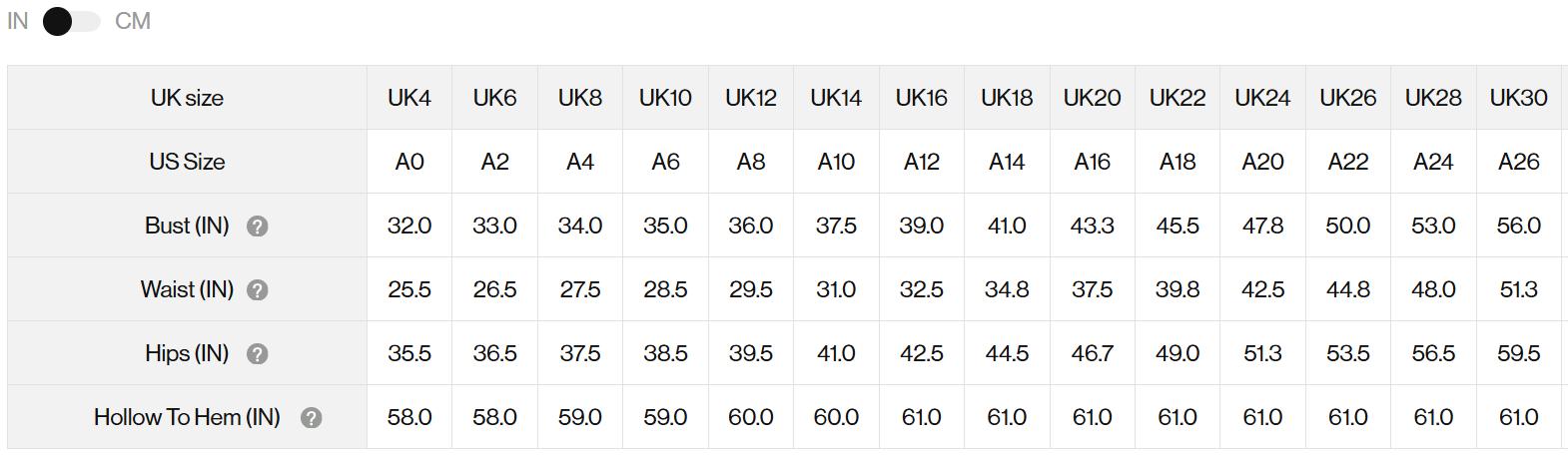The width and height of the screenshot is (1568, 455).
Task: Click the UK size row label
Action: tap(187, 98)
